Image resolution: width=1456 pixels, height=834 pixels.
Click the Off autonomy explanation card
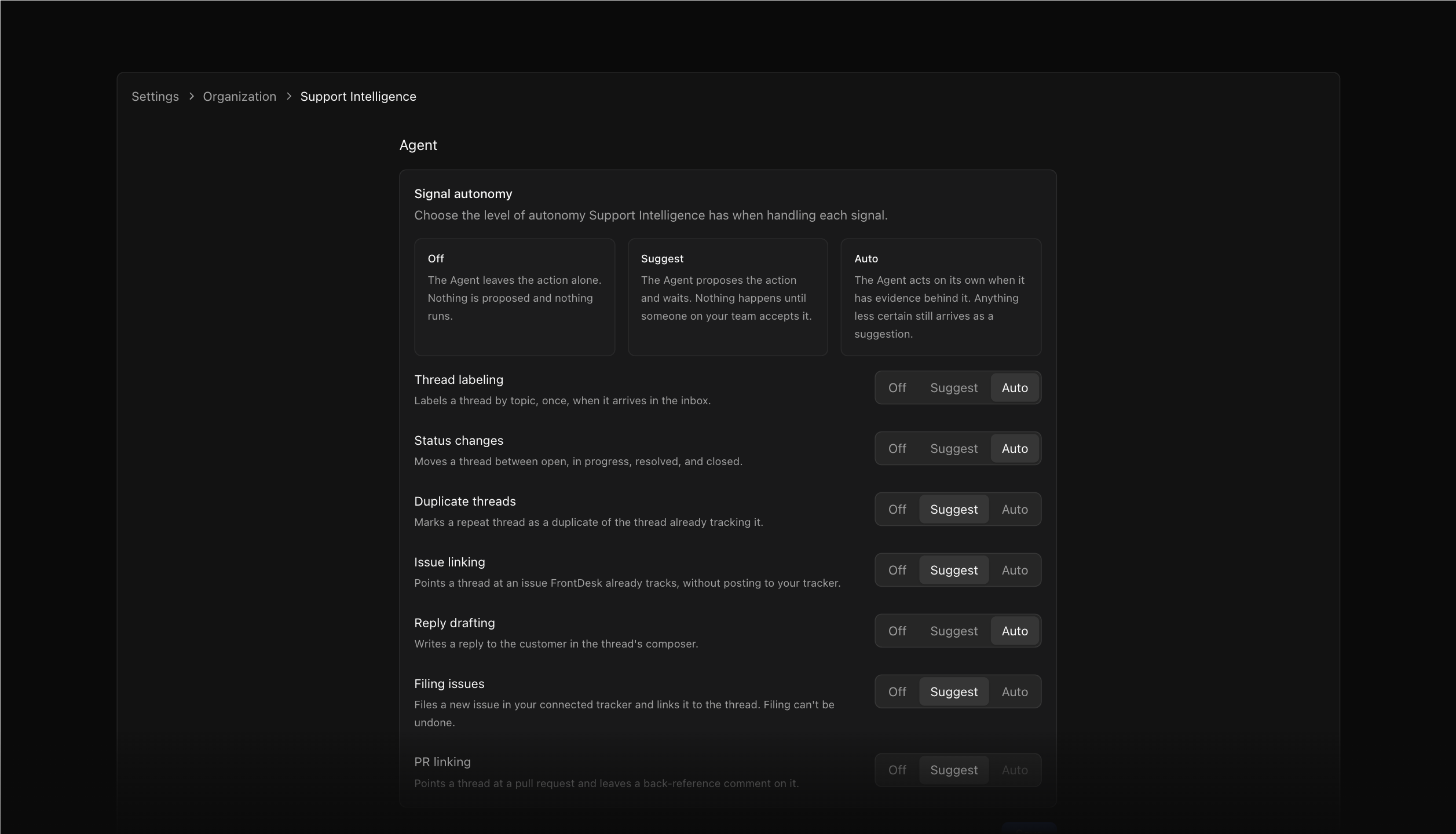click(514, 297)
